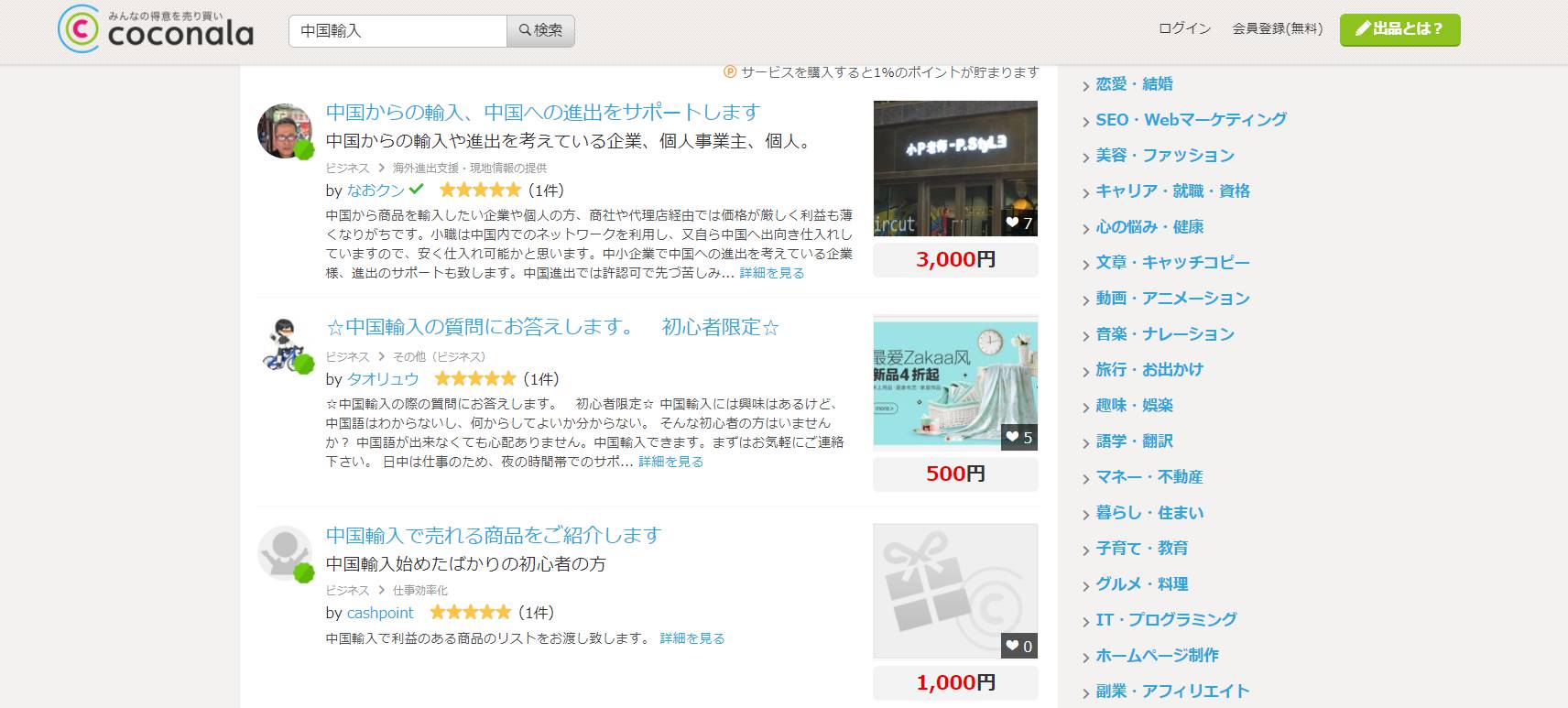Open the ログイン link
This screenshot has height=708, width=1568.
1184,28
